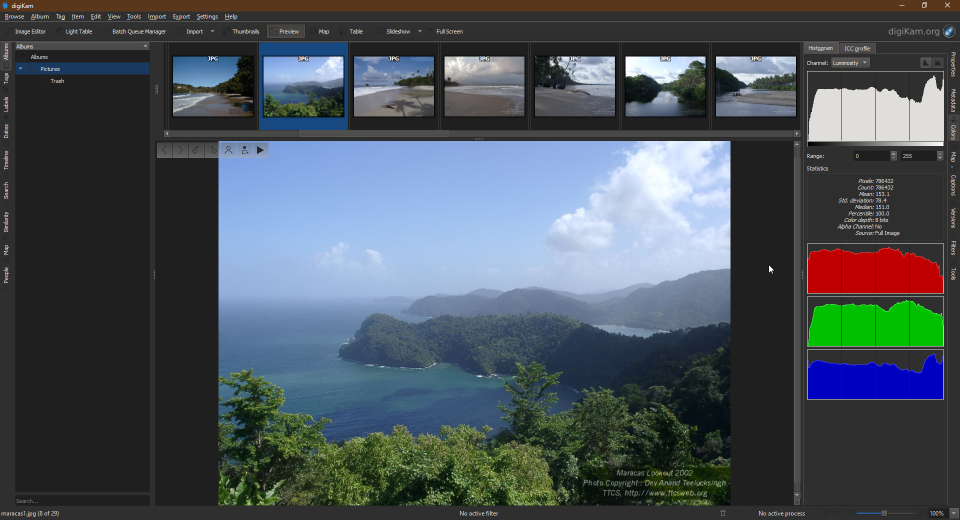960x520 pixels.
Task: Collapse the Pictures album tree node
Action: tap(20, 69)
